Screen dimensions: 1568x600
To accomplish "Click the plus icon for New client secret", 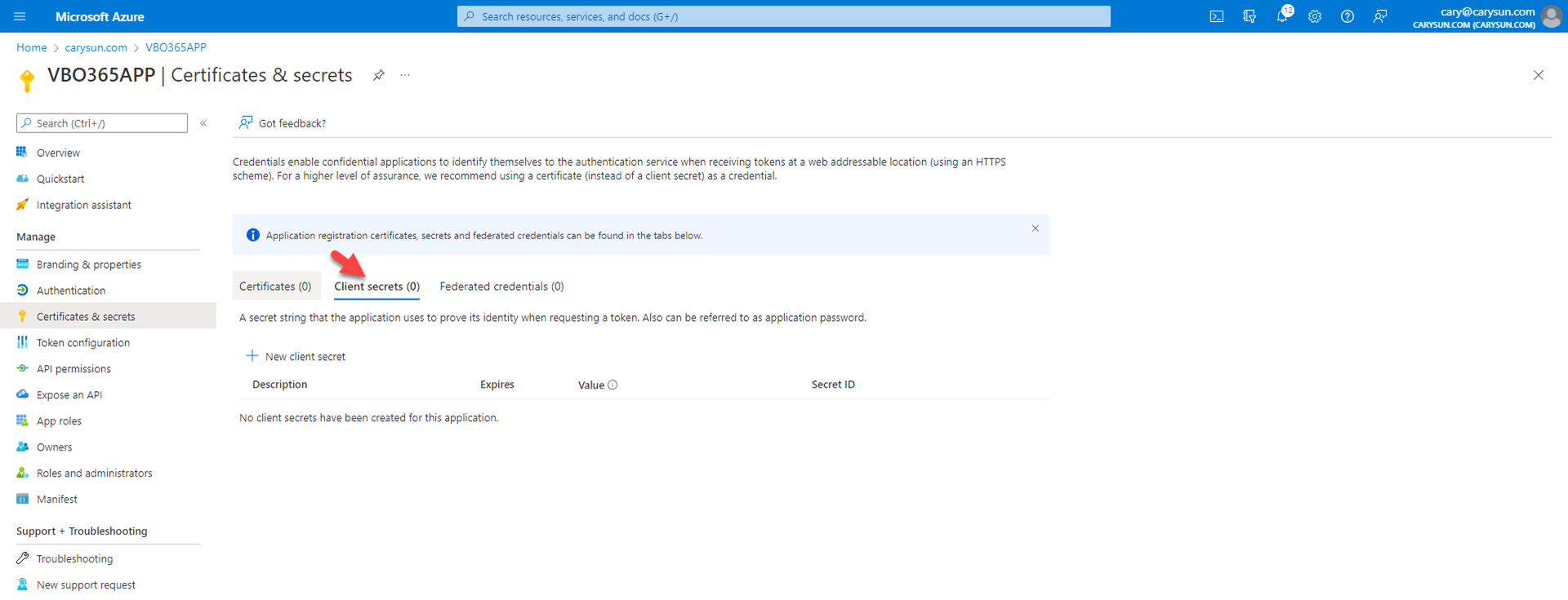I will click(x=252, y=356).
